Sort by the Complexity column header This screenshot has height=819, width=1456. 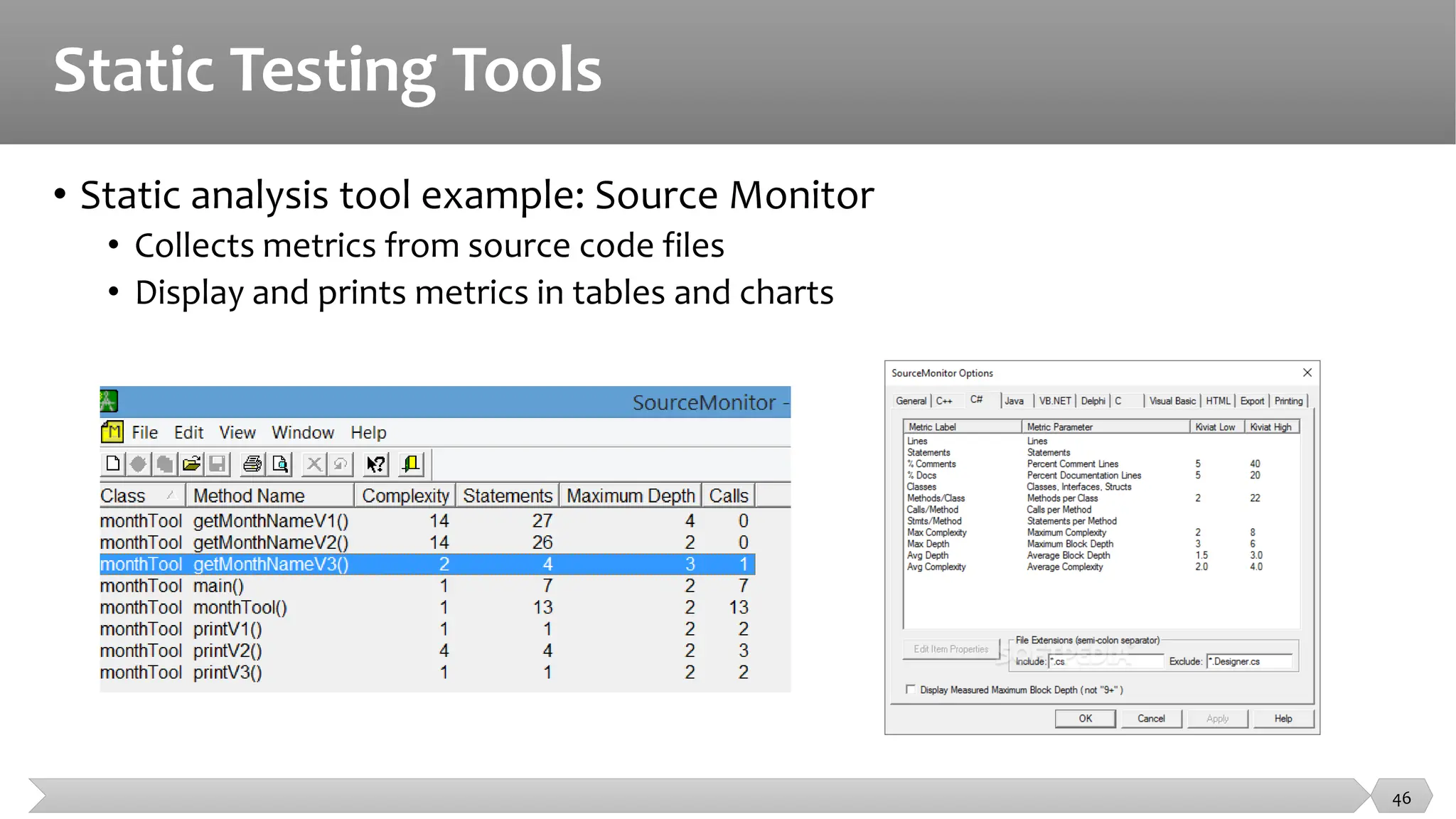pos(405,496)
